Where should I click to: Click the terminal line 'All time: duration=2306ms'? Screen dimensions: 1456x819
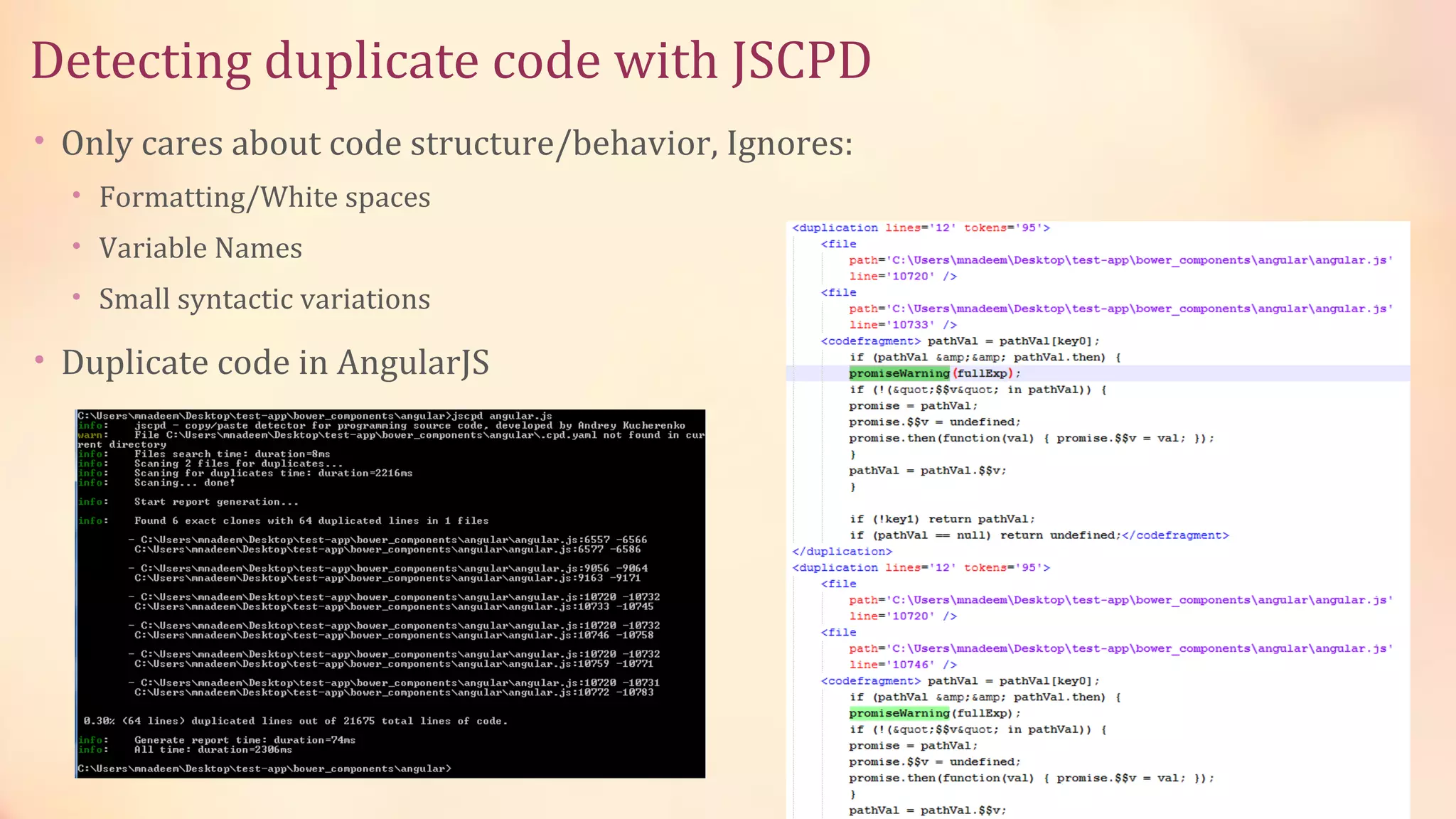tap(213, 750)
